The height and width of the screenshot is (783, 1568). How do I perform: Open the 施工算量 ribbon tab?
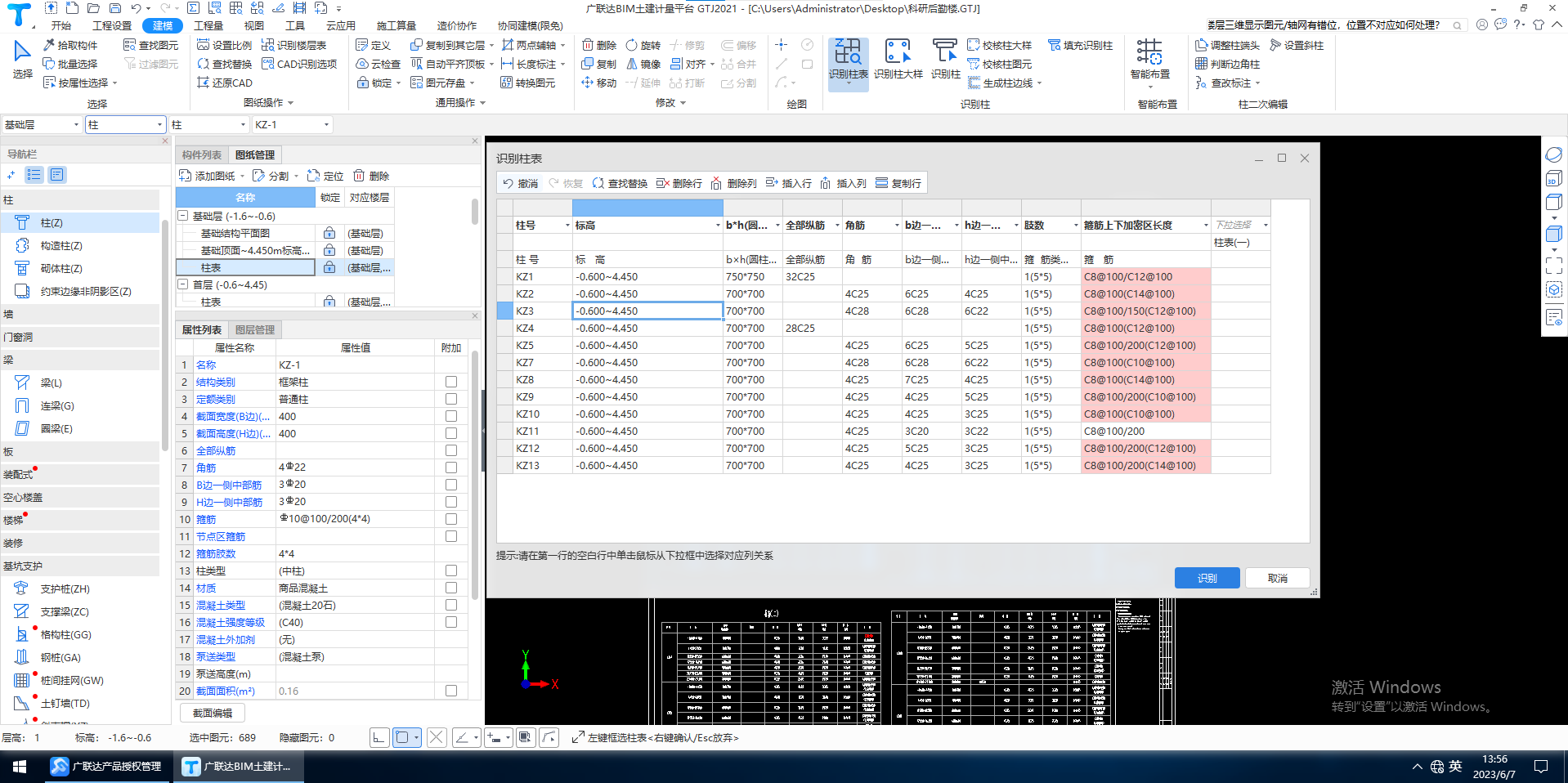click(x=396, y=25)
